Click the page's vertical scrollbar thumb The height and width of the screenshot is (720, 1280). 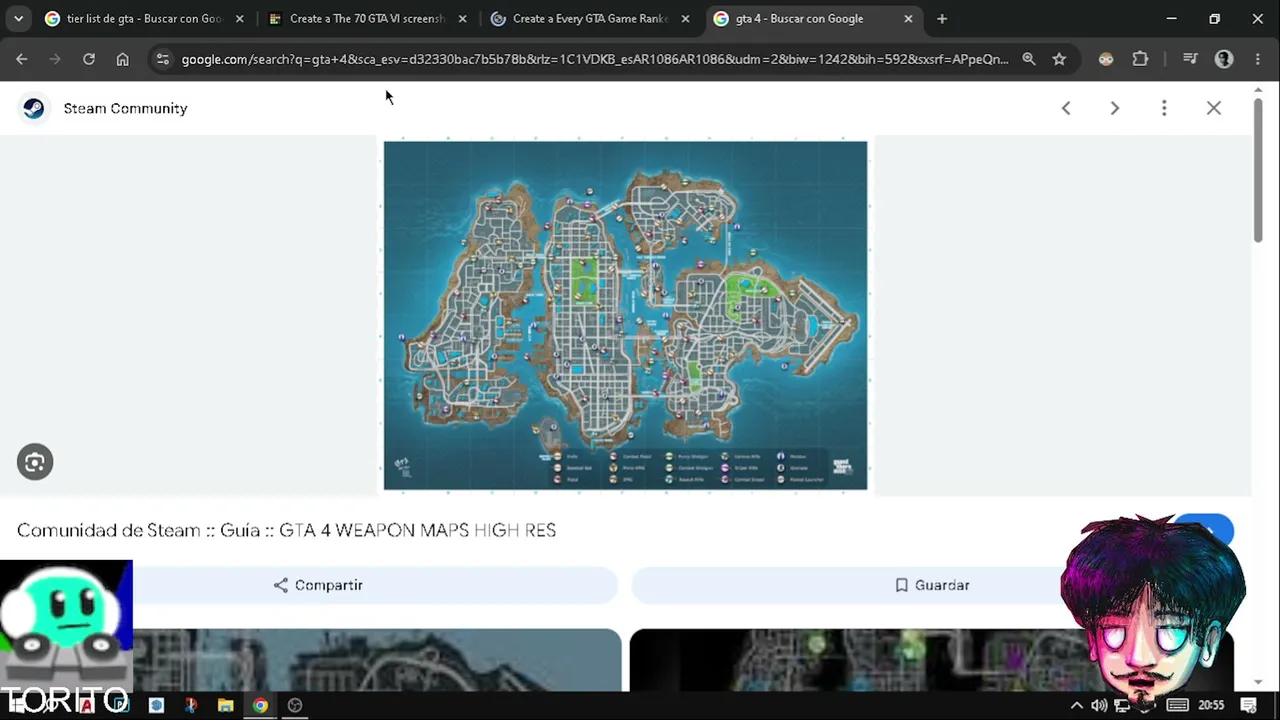(x=1258, y=170)
